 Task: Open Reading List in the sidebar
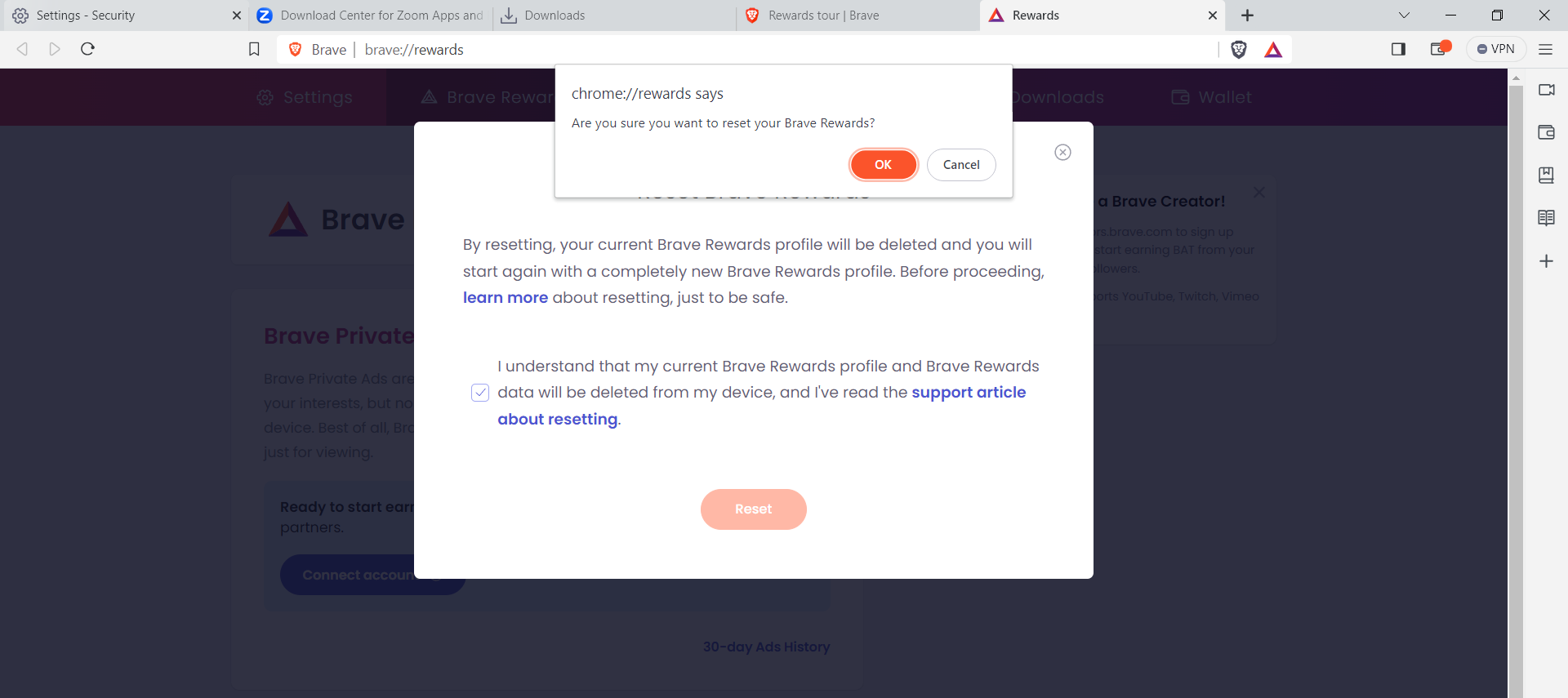click(x=1547, y=217)
